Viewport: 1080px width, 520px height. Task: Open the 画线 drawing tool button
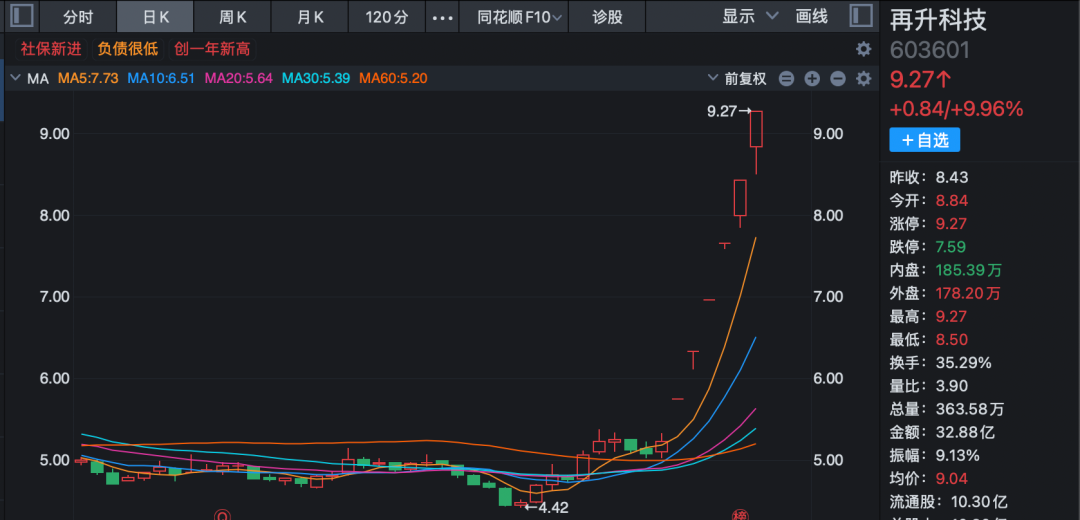(x=812, y=17)
